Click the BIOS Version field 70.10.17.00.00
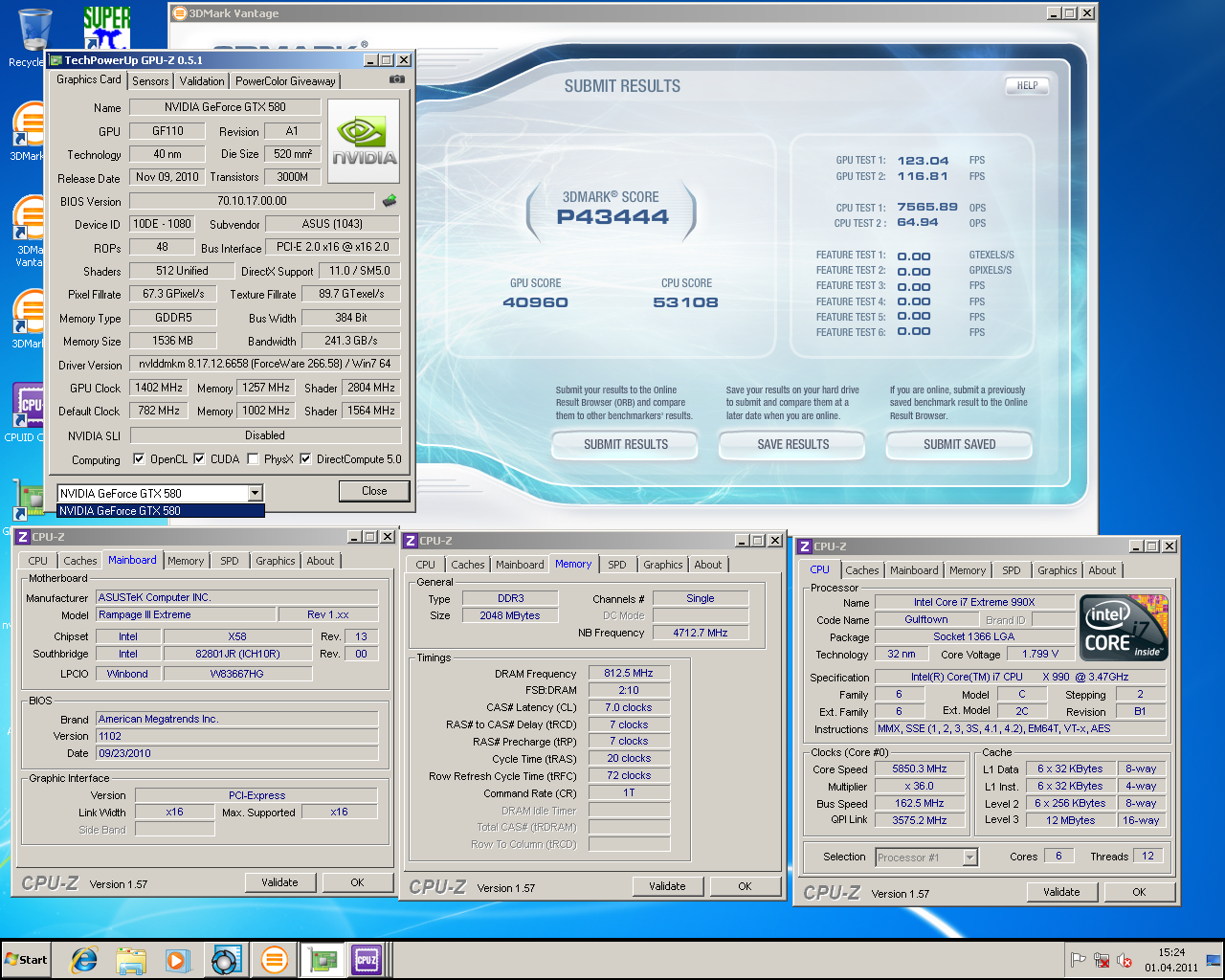This screenshot has height=980, width=1225. (252, 201)
